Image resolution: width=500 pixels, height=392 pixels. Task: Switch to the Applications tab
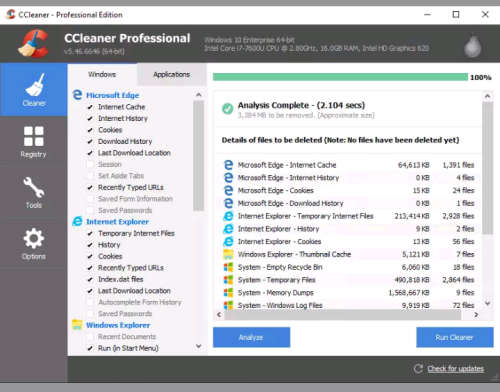[172, 74]
